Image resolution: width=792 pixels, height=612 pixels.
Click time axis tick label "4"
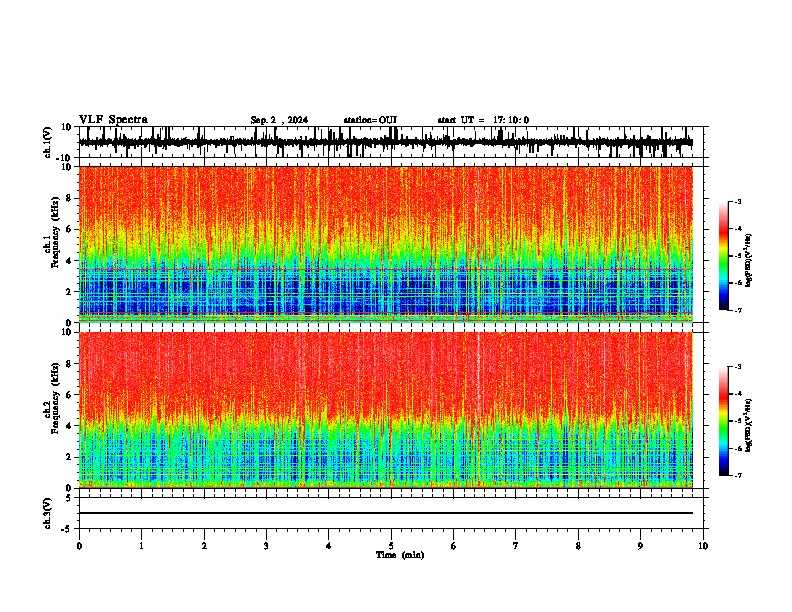point(328,546)
